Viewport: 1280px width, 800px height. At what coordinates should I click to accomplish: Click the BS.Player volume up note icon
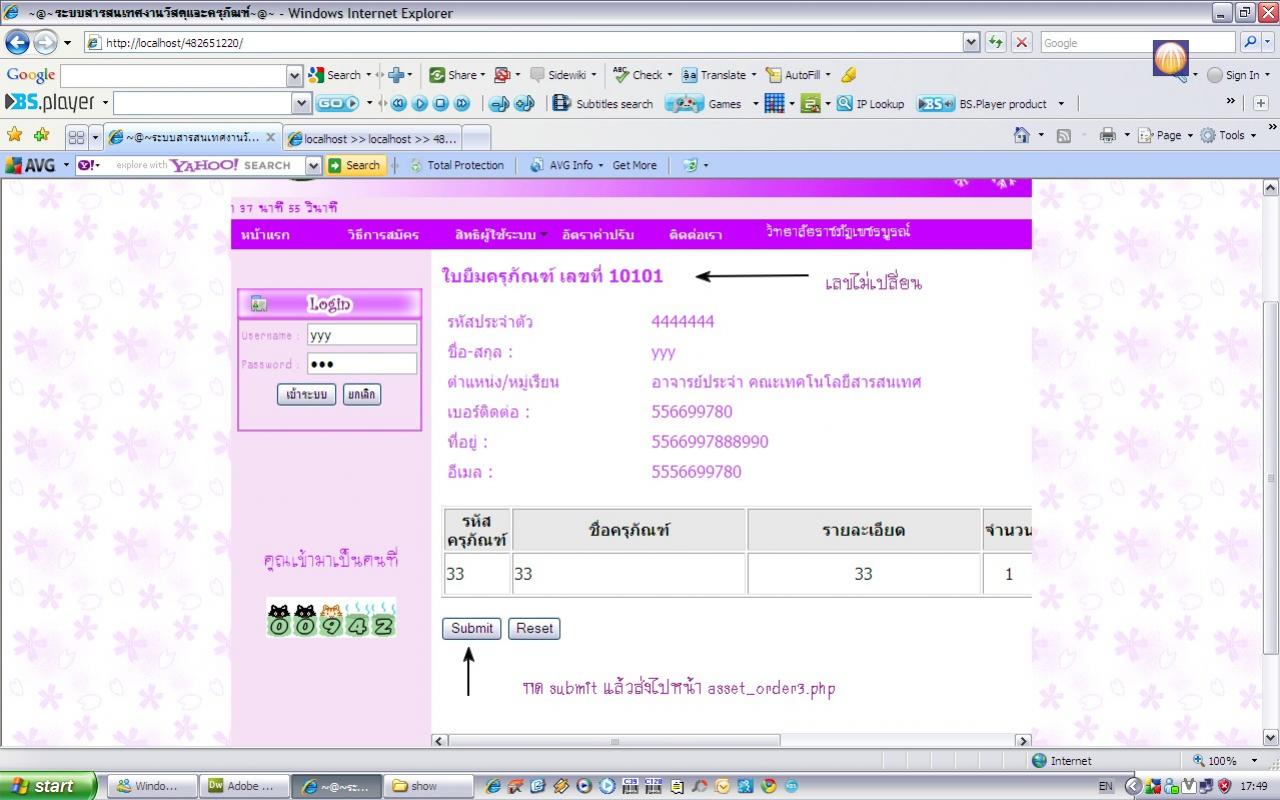point(525,103)
